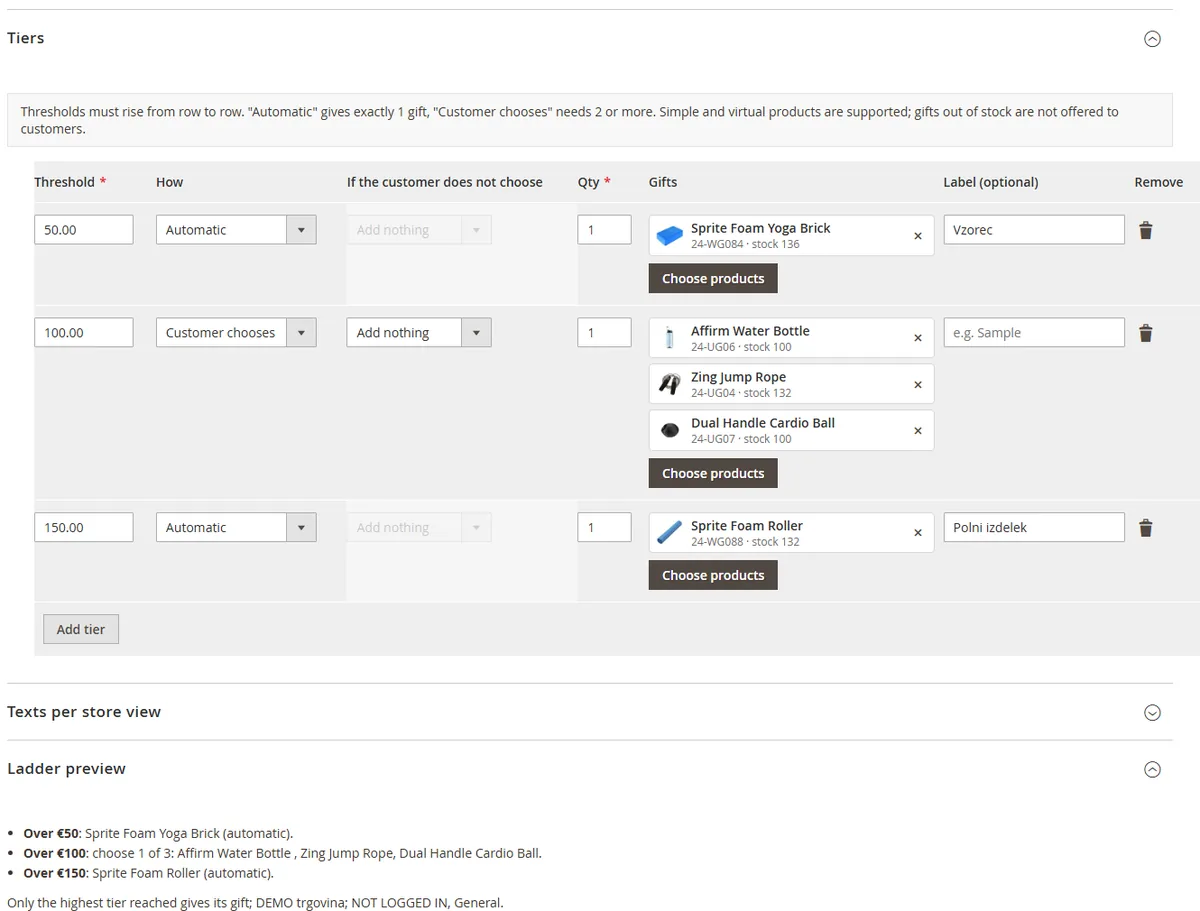This screenshot has height=911, width=1200.
Task: Delete the 100.00 threshold tier row
Action: point(1146,333)
